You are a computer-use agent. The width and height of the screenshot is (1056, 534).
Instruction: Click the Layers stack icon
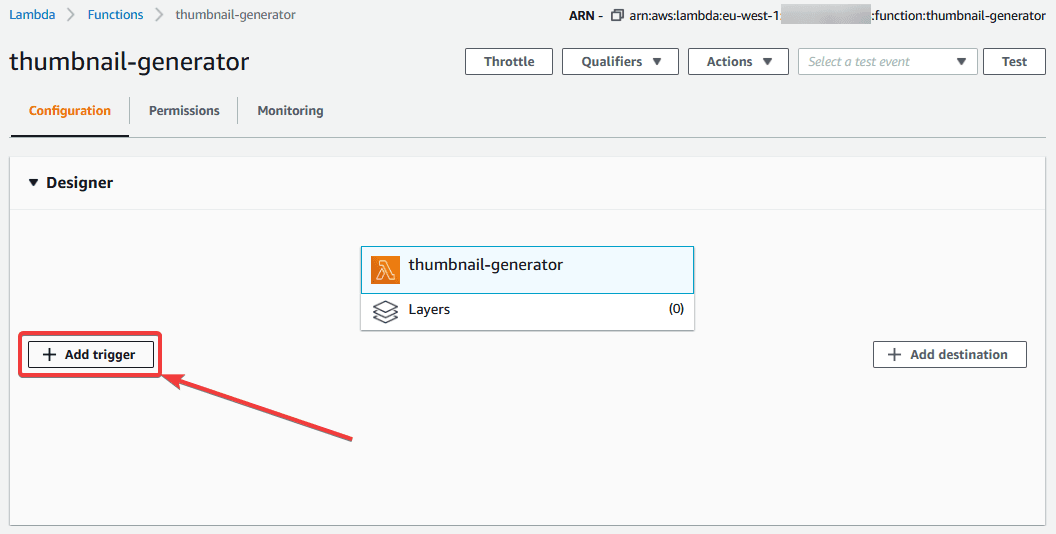tap(385, 311)
